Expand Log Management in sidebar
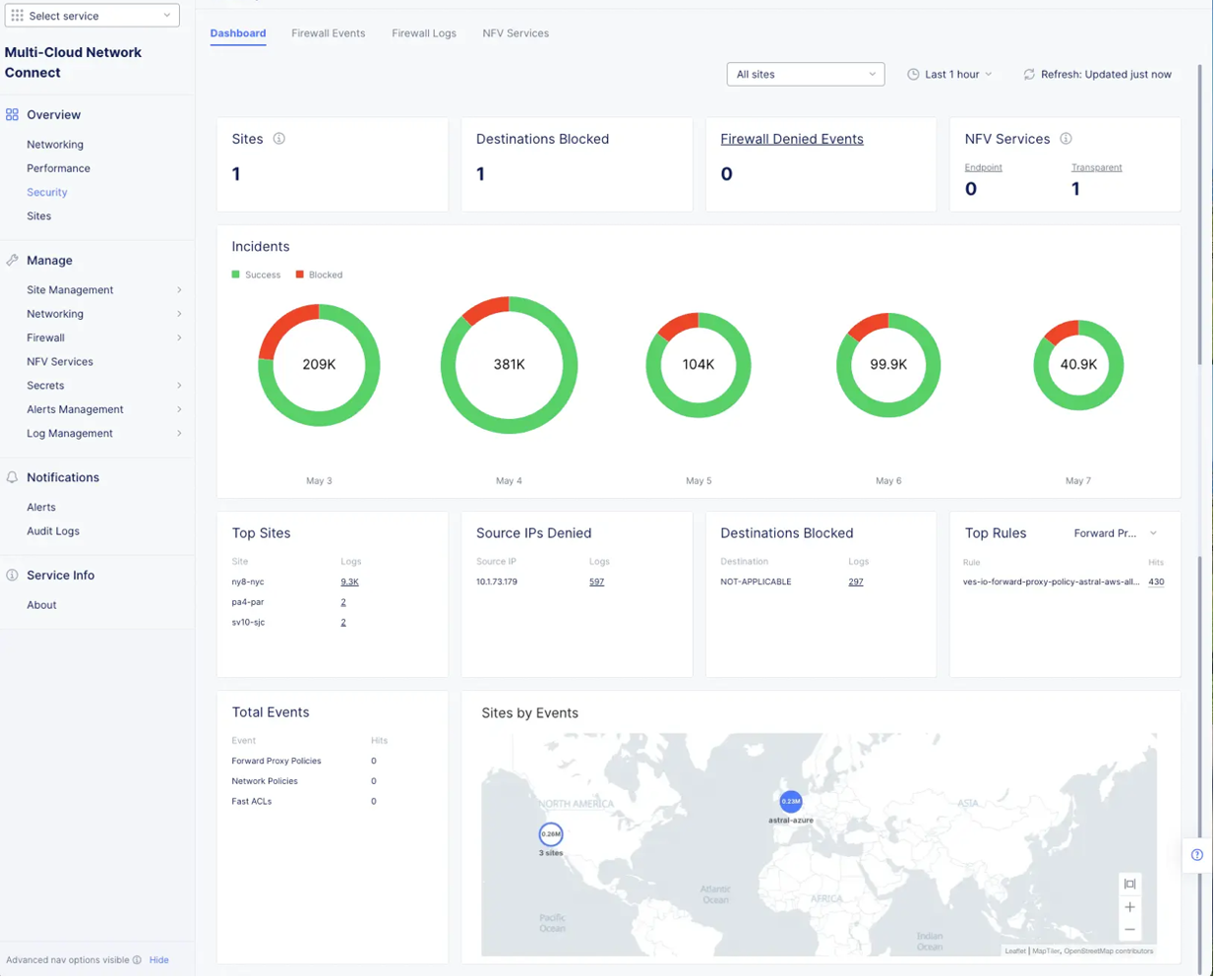Viewport: 1217px width, 980px height. tap(104, 435)
